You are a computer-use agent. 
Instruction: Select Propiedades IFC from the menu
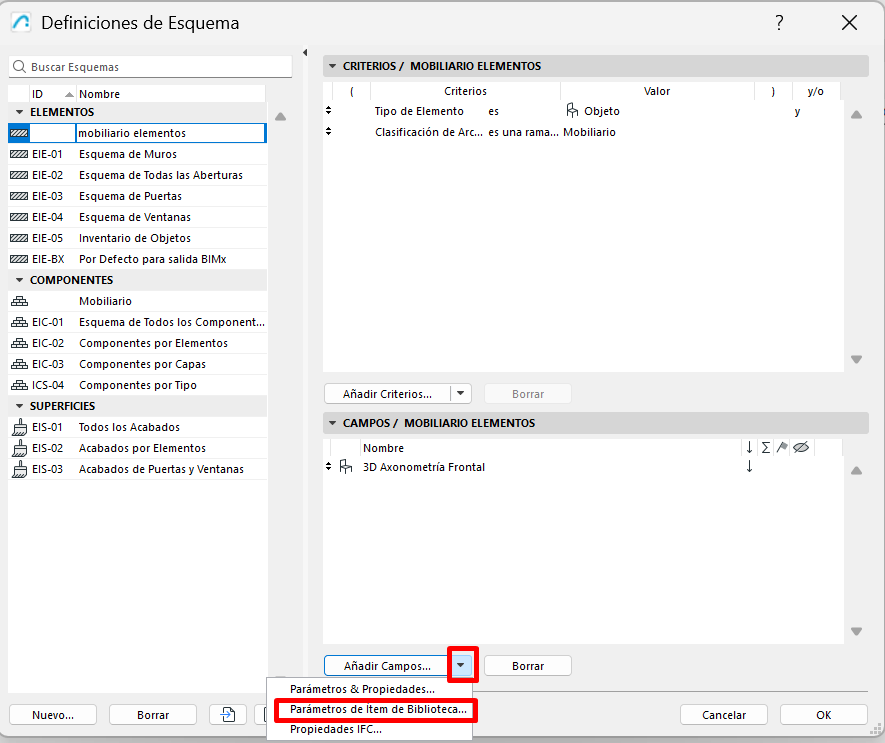pyautogui.click(x=335, y=730)
